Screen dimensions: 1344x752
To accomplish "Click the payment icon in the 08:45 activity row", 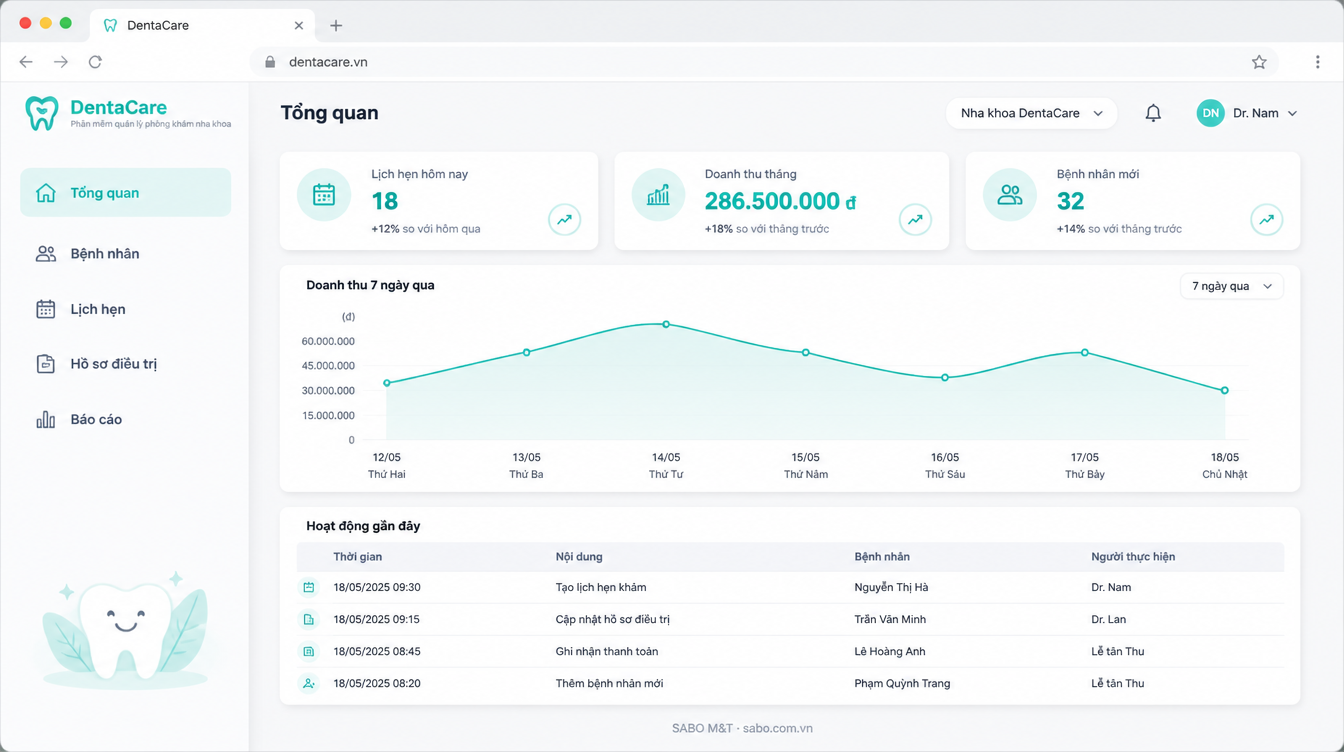I will pyautogui.click(x=309, y=652).
